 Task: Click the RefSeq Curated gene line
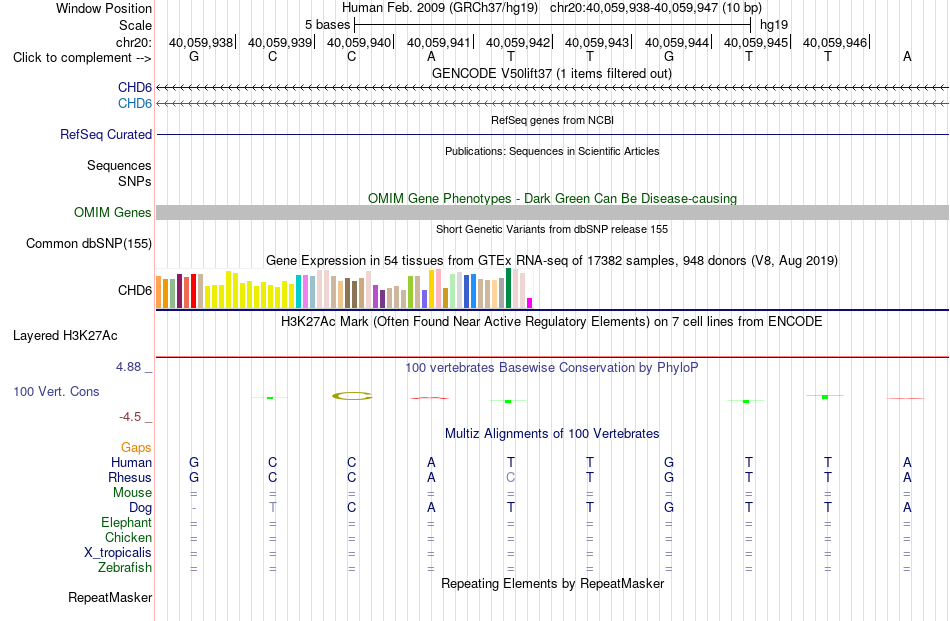552,134
